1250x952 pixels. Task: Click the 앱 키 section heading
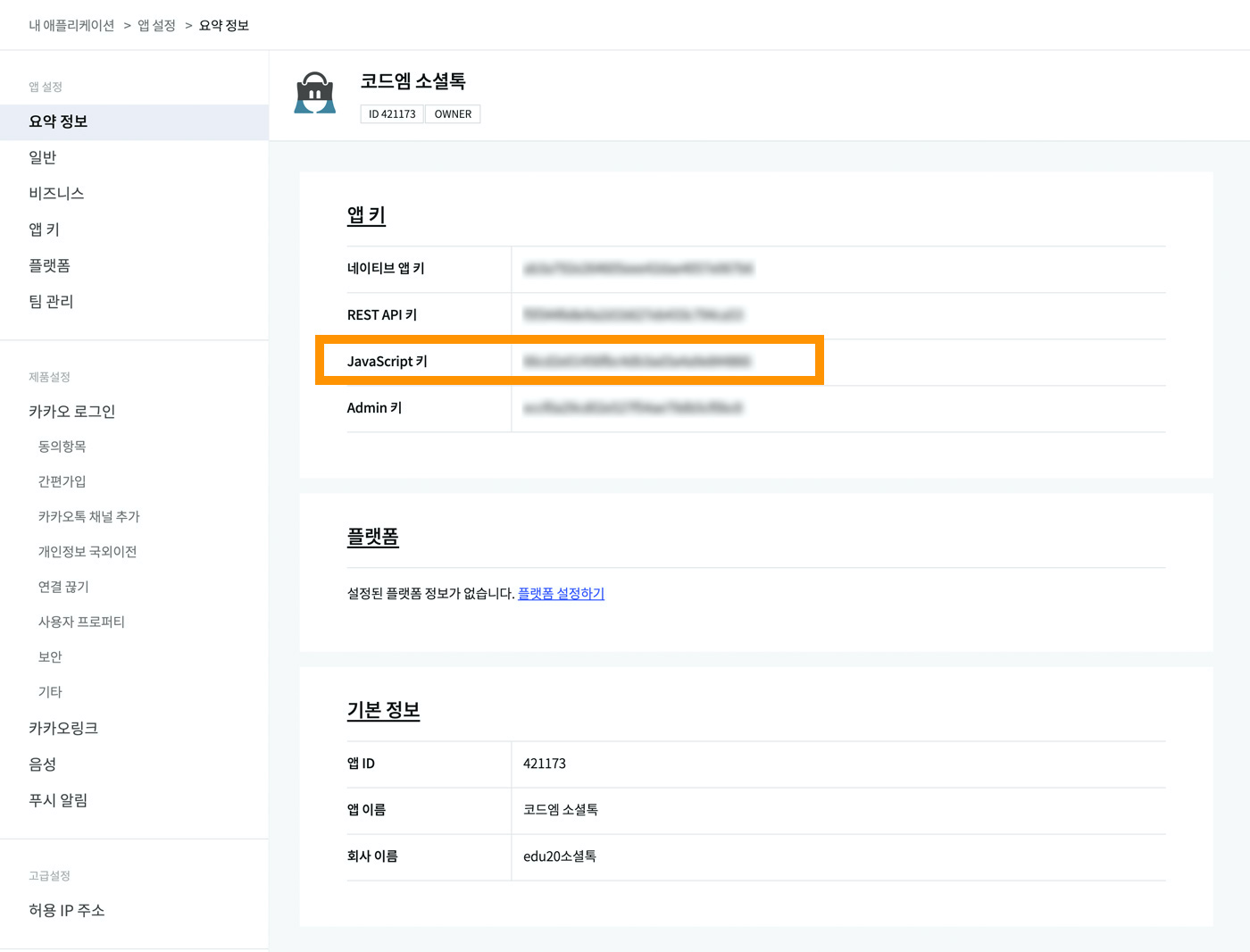(366, 215)
